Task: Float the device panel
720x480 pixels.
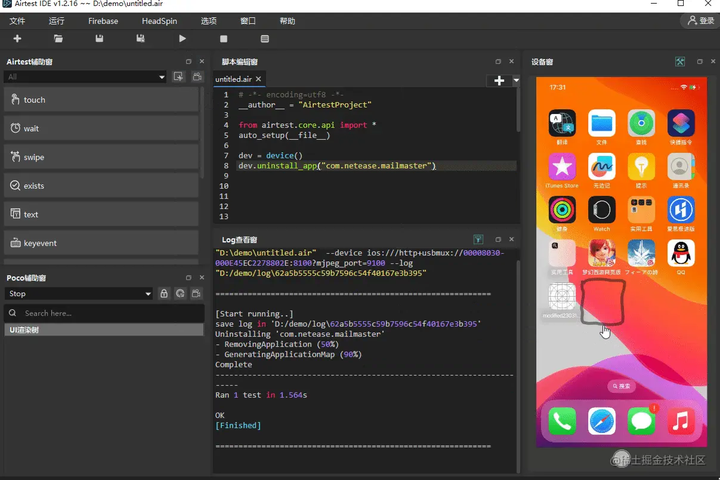Action: 699,62
